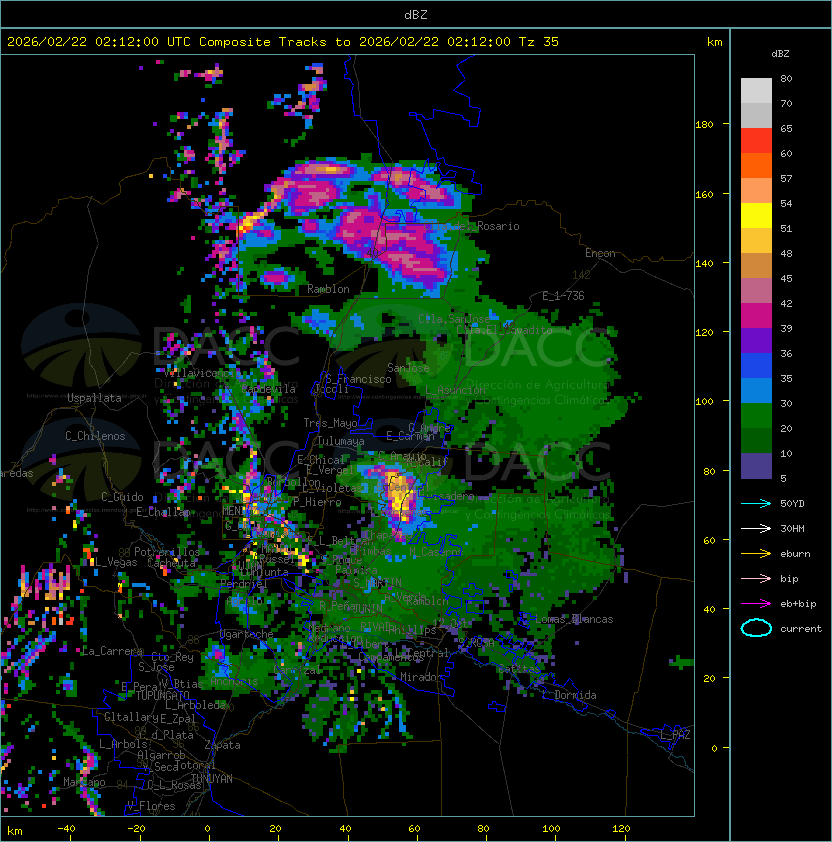Image resolution: width=832 pixels, height=842 pixels.
Task: Click the '100' tick on the vertical axis
Action: [704, 402]
